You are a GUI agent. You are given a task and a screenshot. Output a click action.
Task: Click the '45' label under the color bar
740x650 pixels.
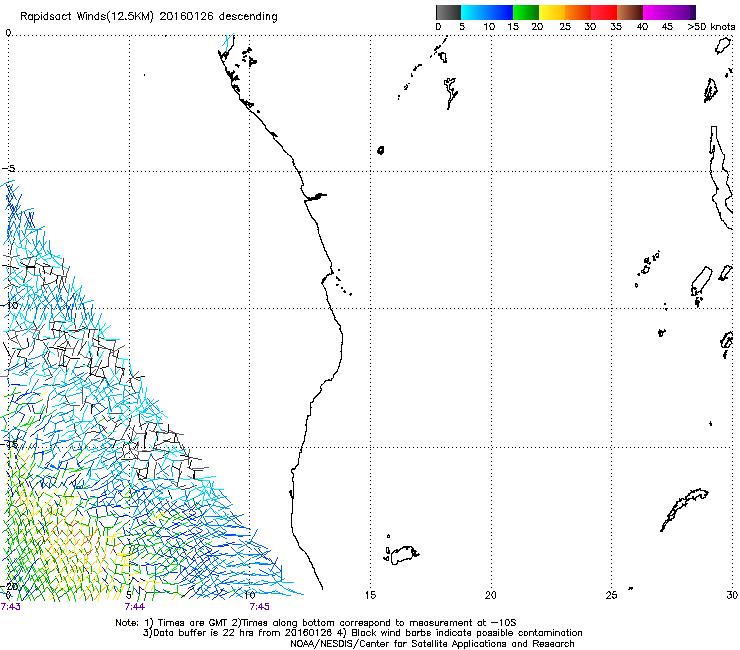tap(667, 27)
